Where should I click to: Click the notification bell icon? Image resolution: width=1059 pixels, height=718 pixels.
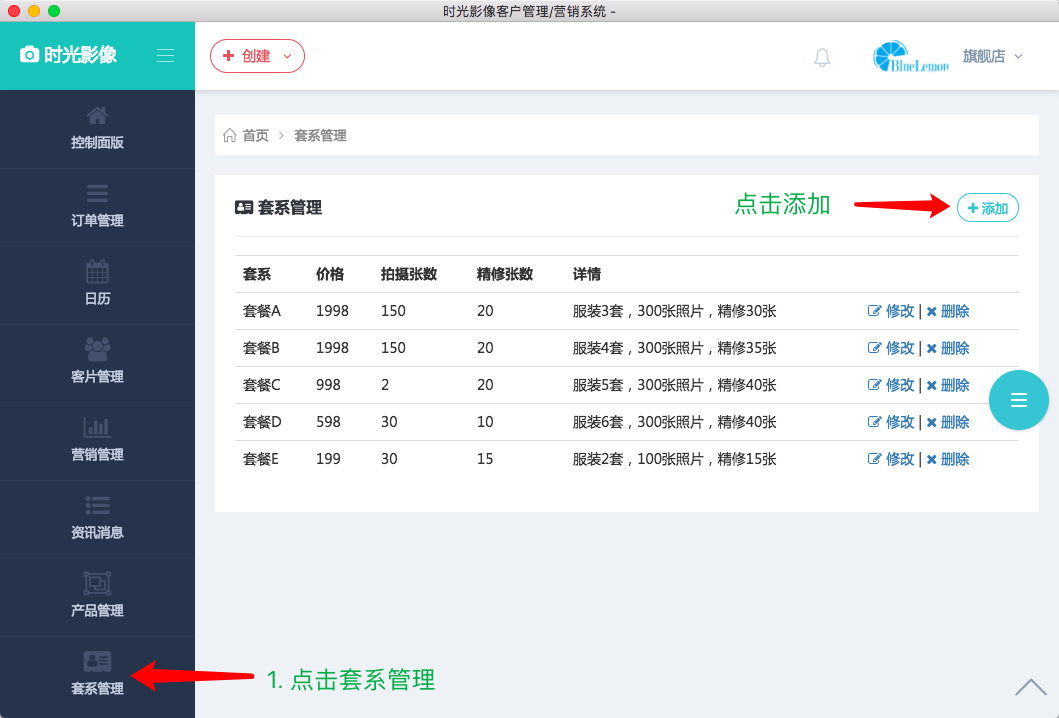[822, 57]
